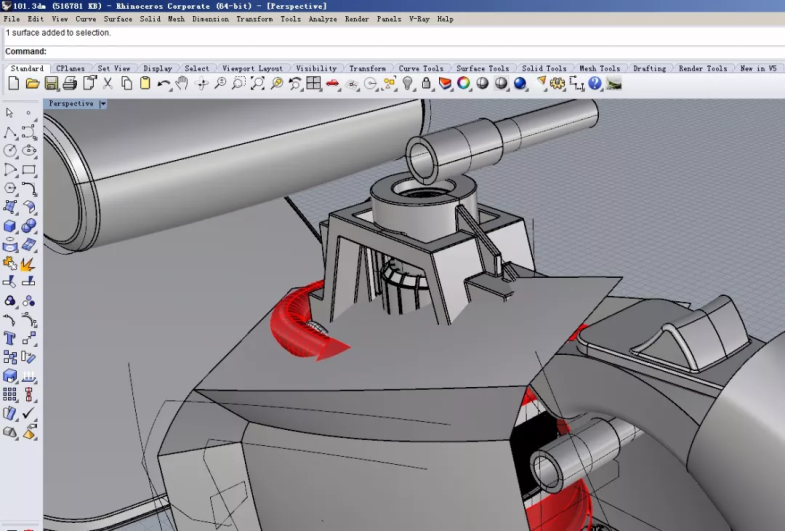Click the Undo arrow icon

point(163,83)
